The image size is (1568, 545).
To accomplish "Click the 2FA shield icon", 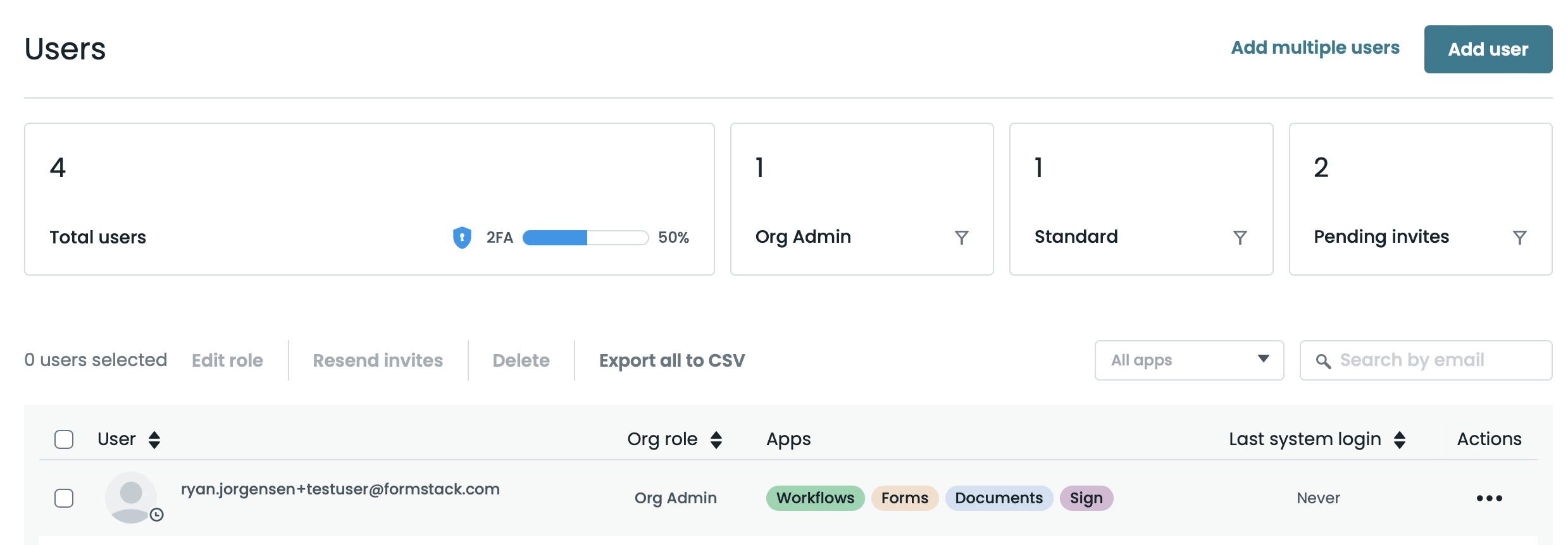I will click(462, 238).
